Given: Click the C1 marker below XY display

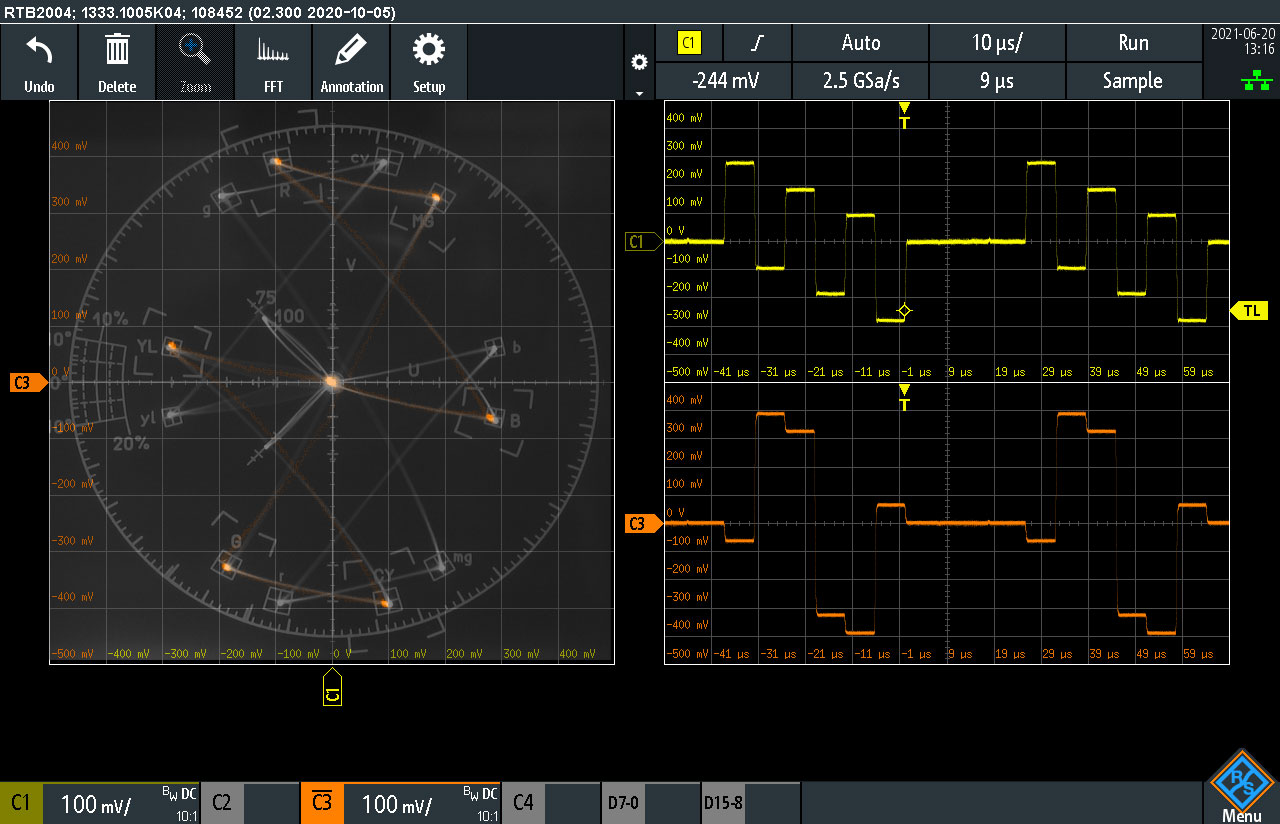Looking at the screenshot, I should (332, 689).
